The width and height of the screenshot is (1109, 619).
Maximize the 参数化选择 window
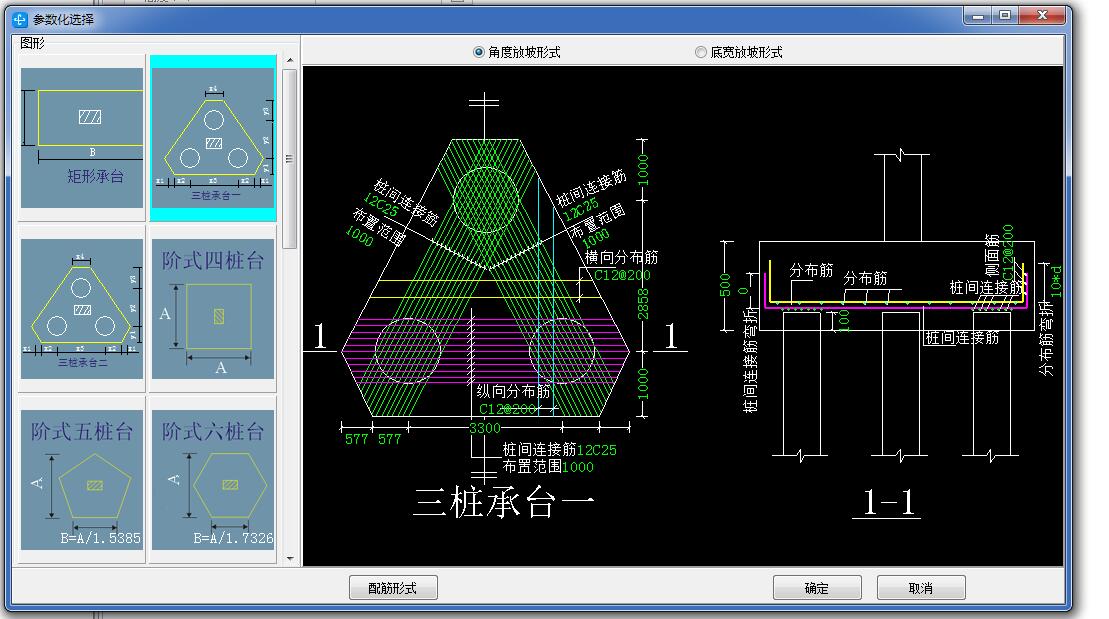pyautogui.click(x=1005, y=16)
